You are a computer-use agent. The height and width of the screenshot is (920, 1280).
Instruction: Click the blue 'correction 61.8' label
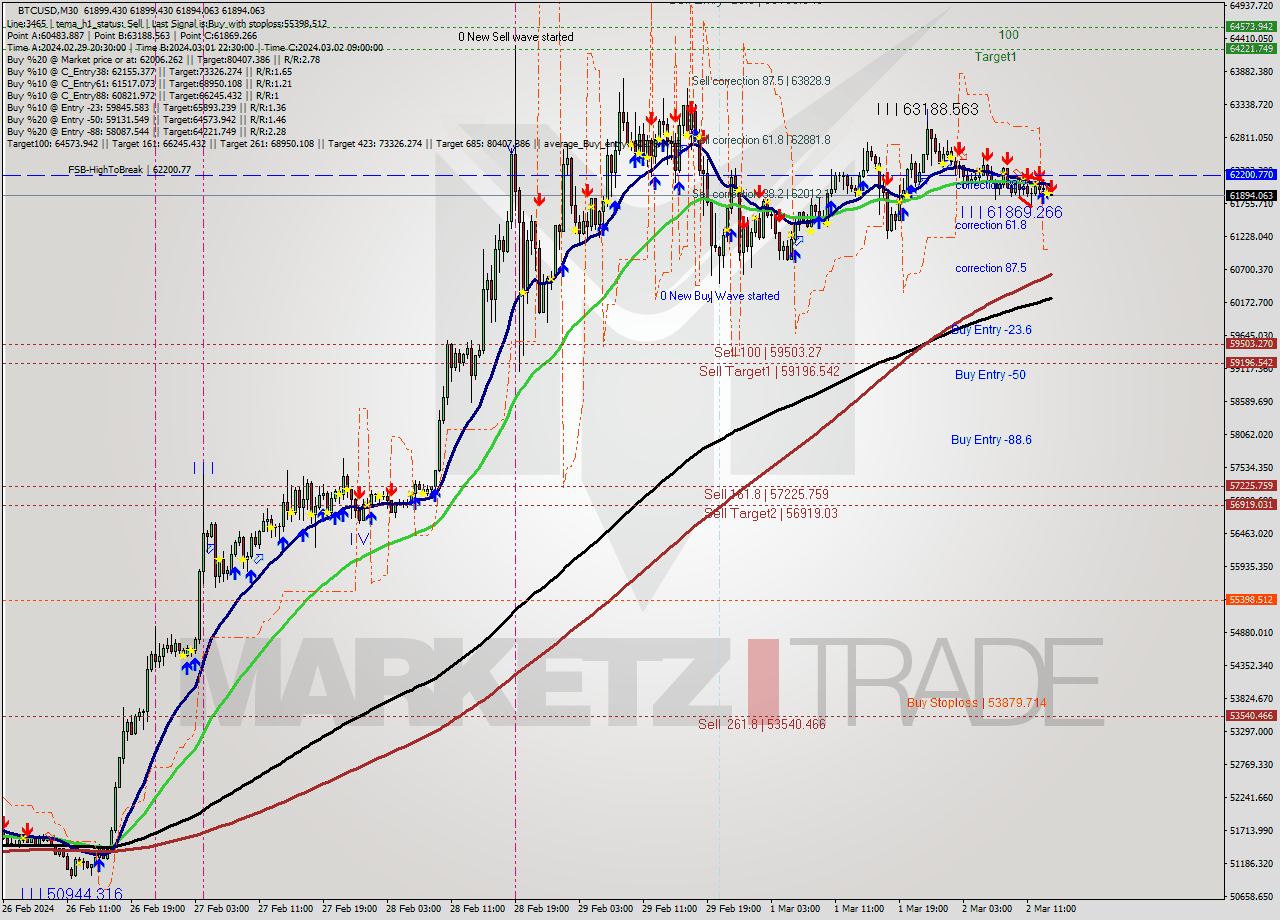point(991,225)
